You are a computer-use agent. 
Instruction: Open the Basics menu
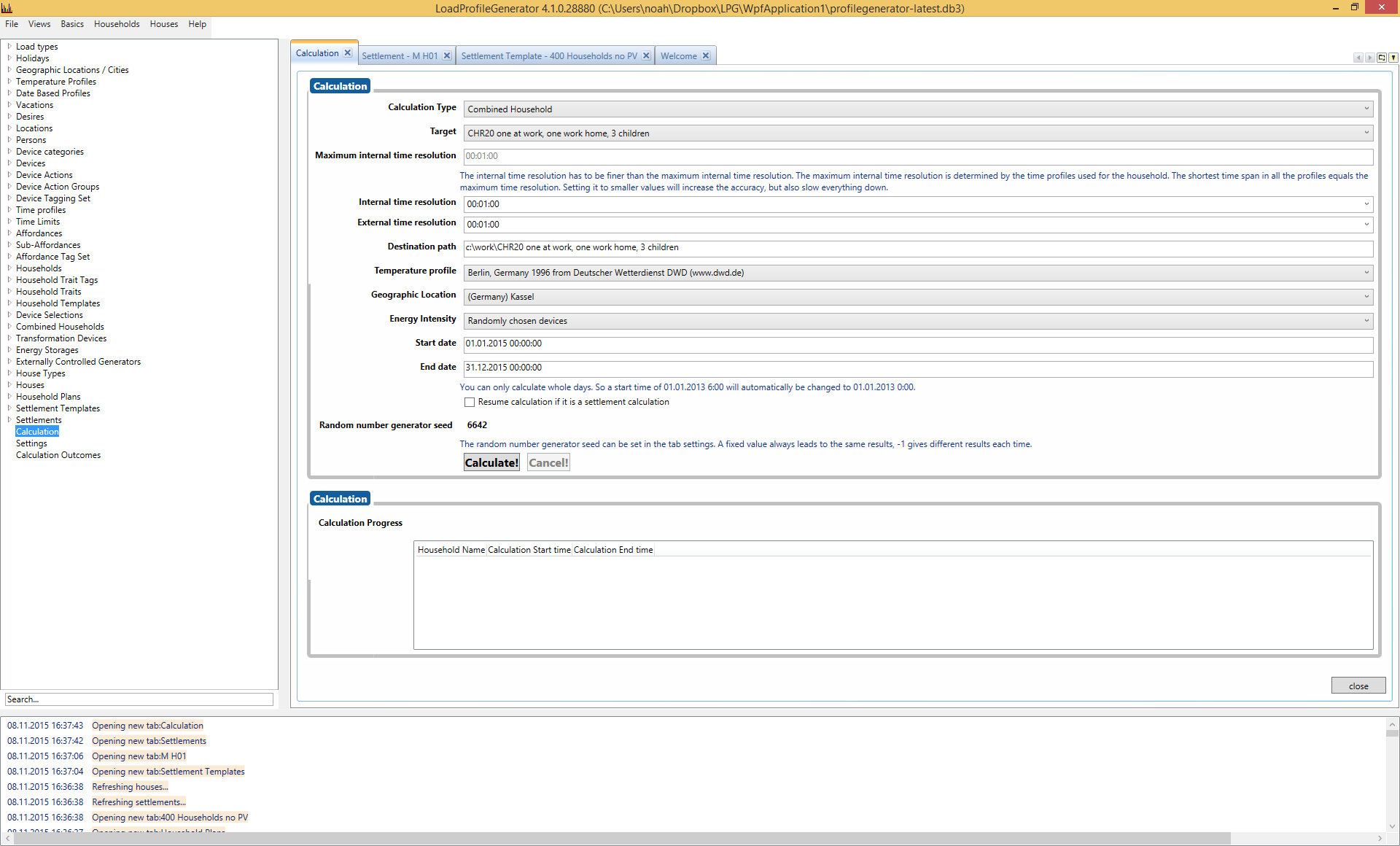coord(72,24)
